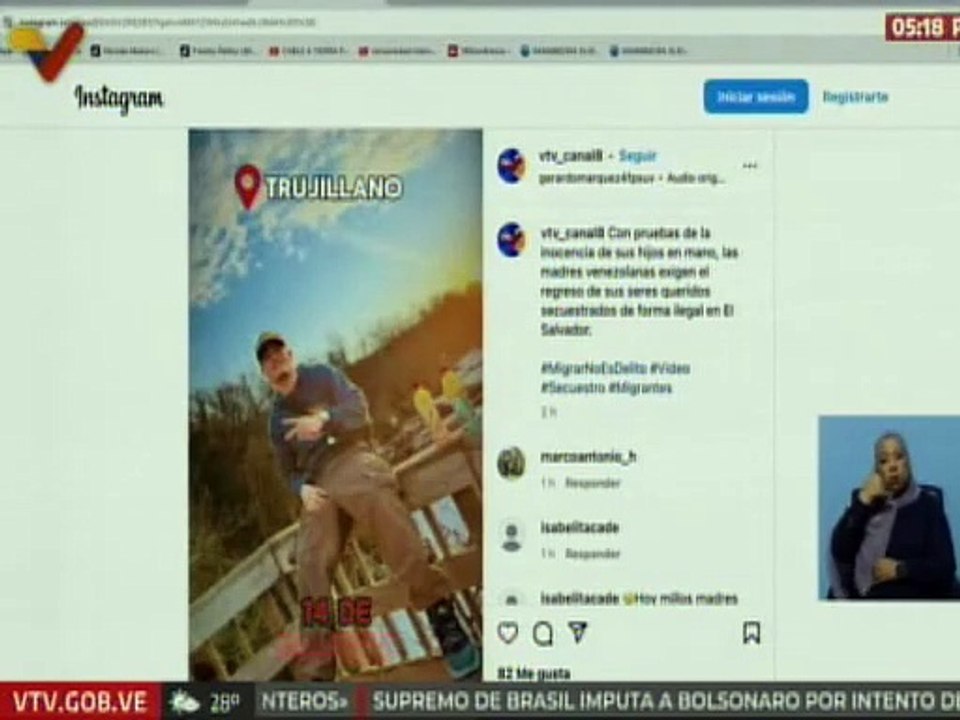Click the Iniciar sesión button
Image resolution: width=960 pixels, height=720 pixels.
pos(756,97)
